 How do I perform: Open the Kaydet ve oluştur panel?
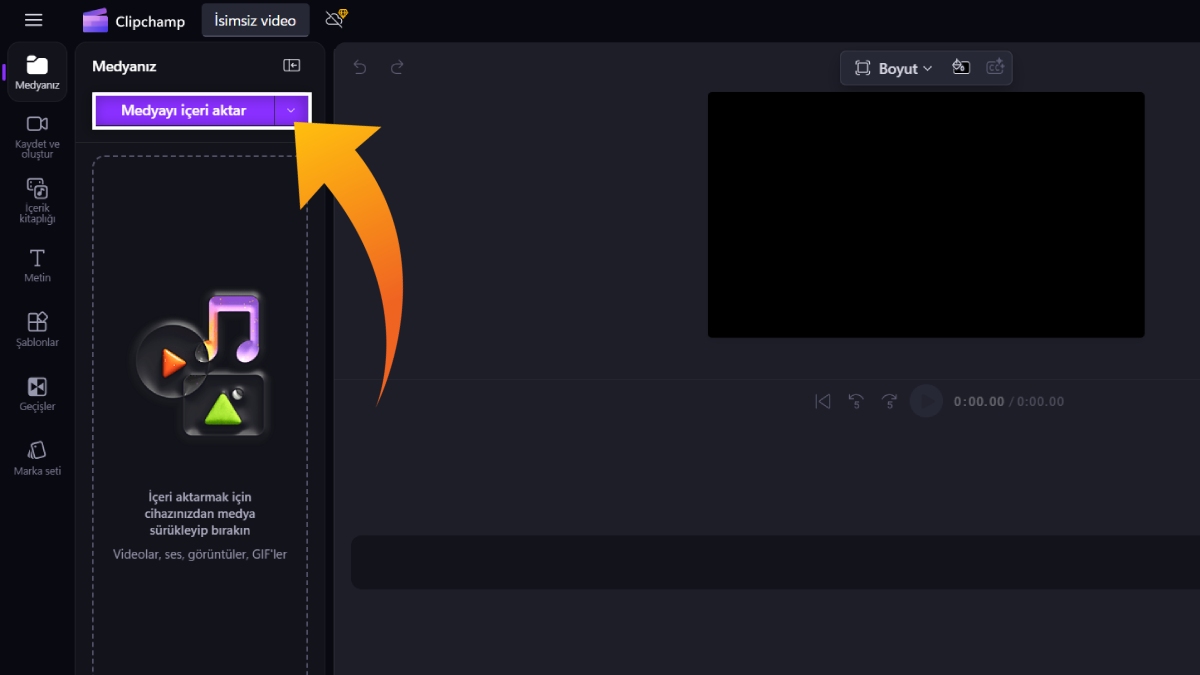pos(37,135)
